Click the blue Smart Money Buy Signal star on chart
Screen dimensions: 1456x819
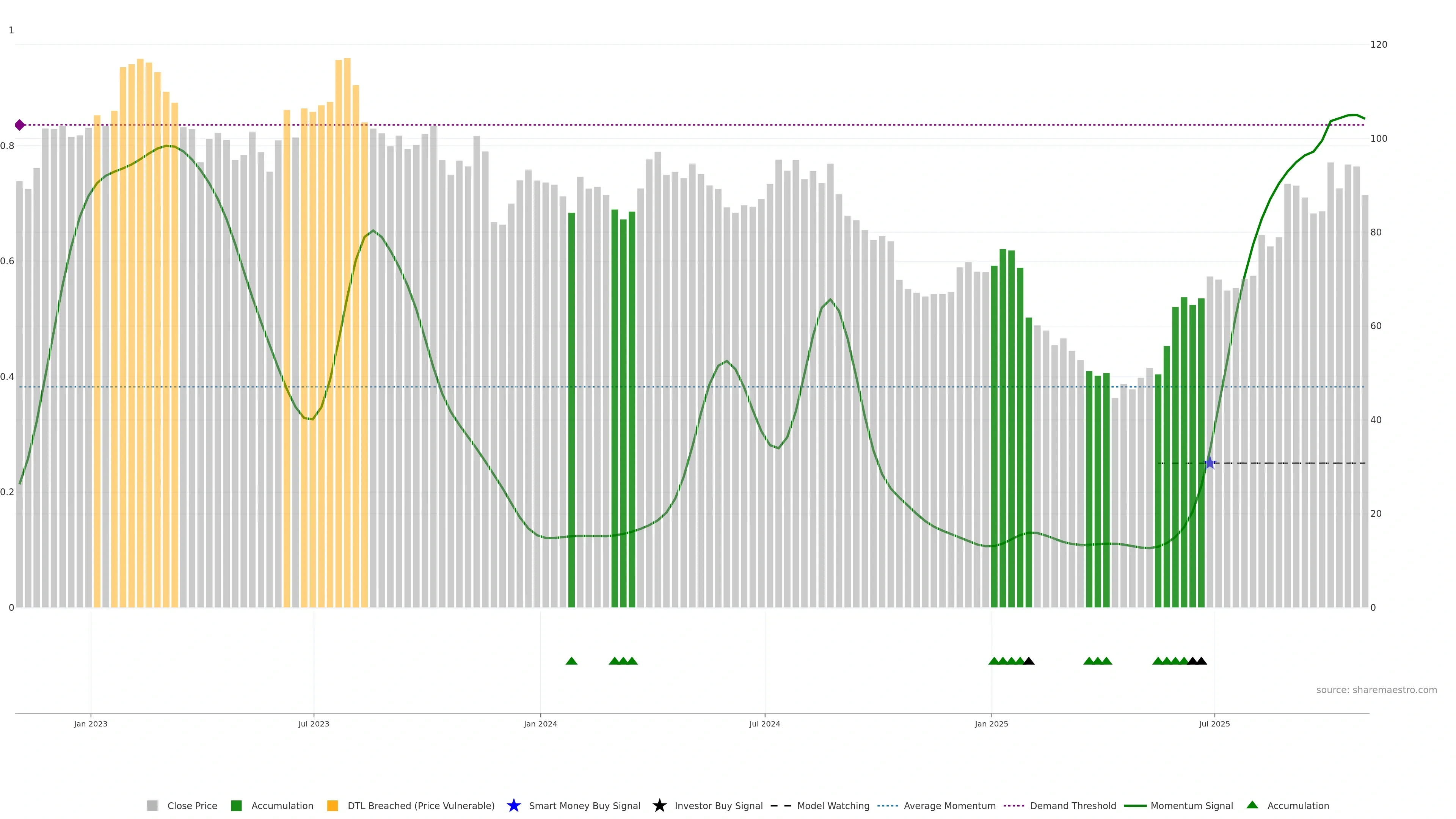point(1210,463)
